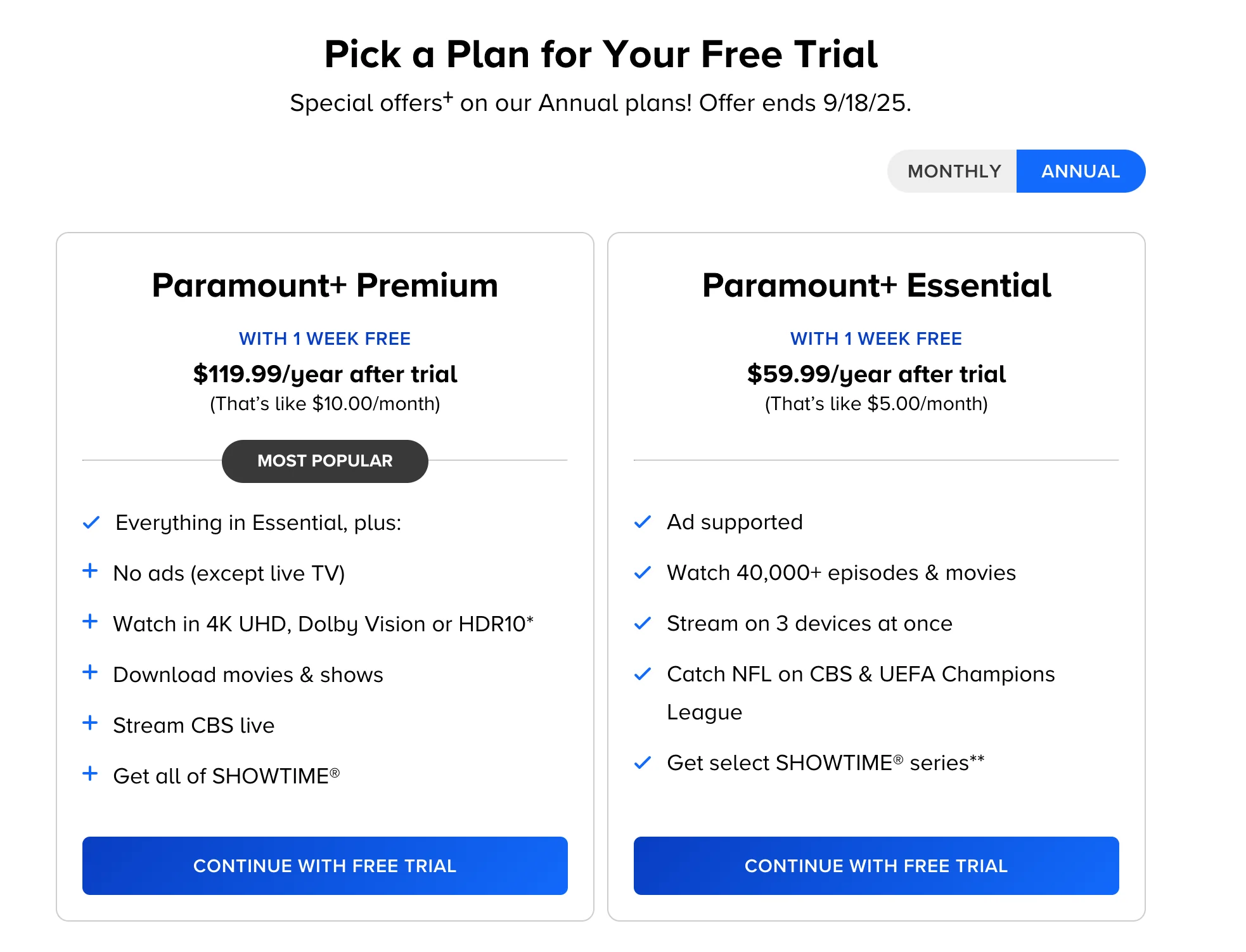Click the plus icon beside No ads
The image size is (1246, 952).
pos(92,572)
